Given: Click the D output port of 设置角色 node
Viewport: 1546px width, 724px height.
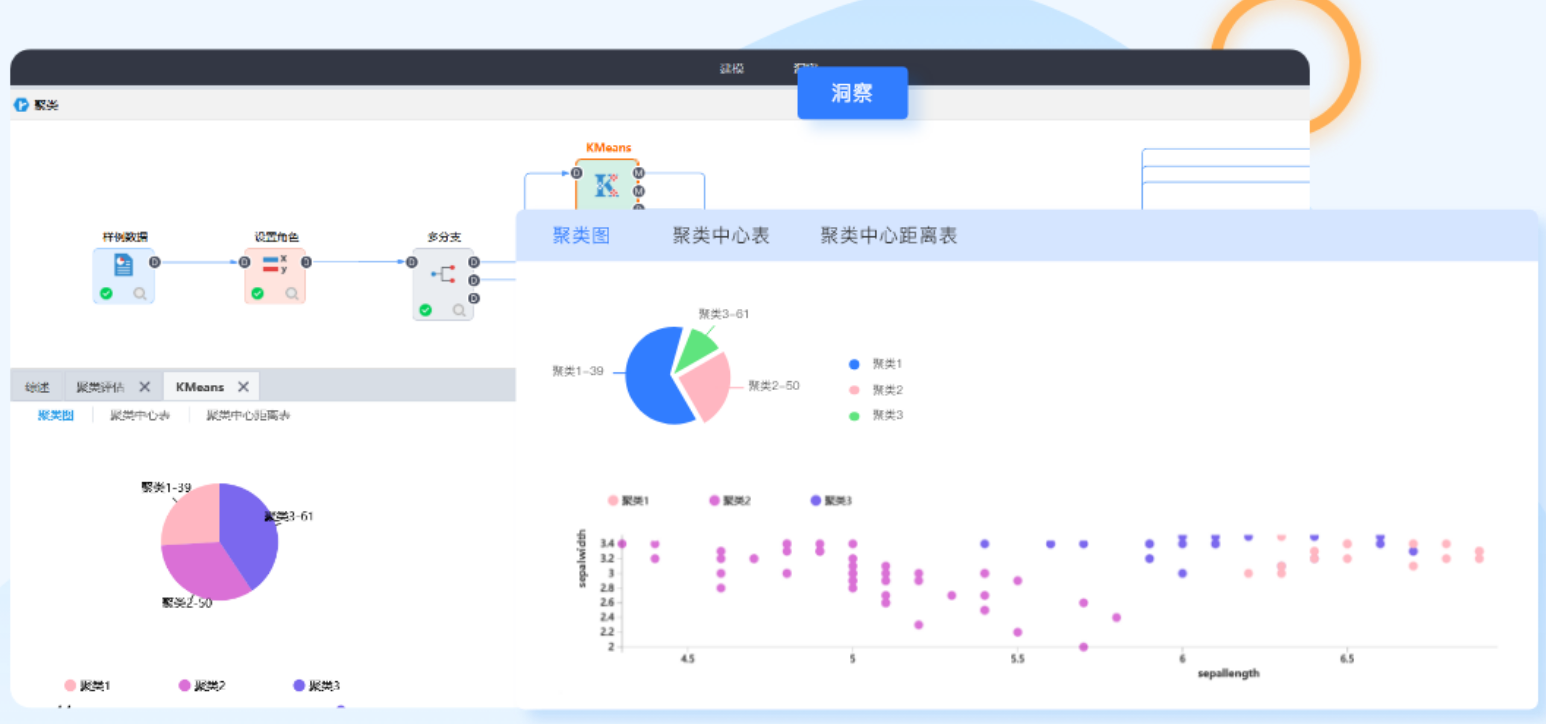Looking at the screenshot, I should [x=306, y=262].
